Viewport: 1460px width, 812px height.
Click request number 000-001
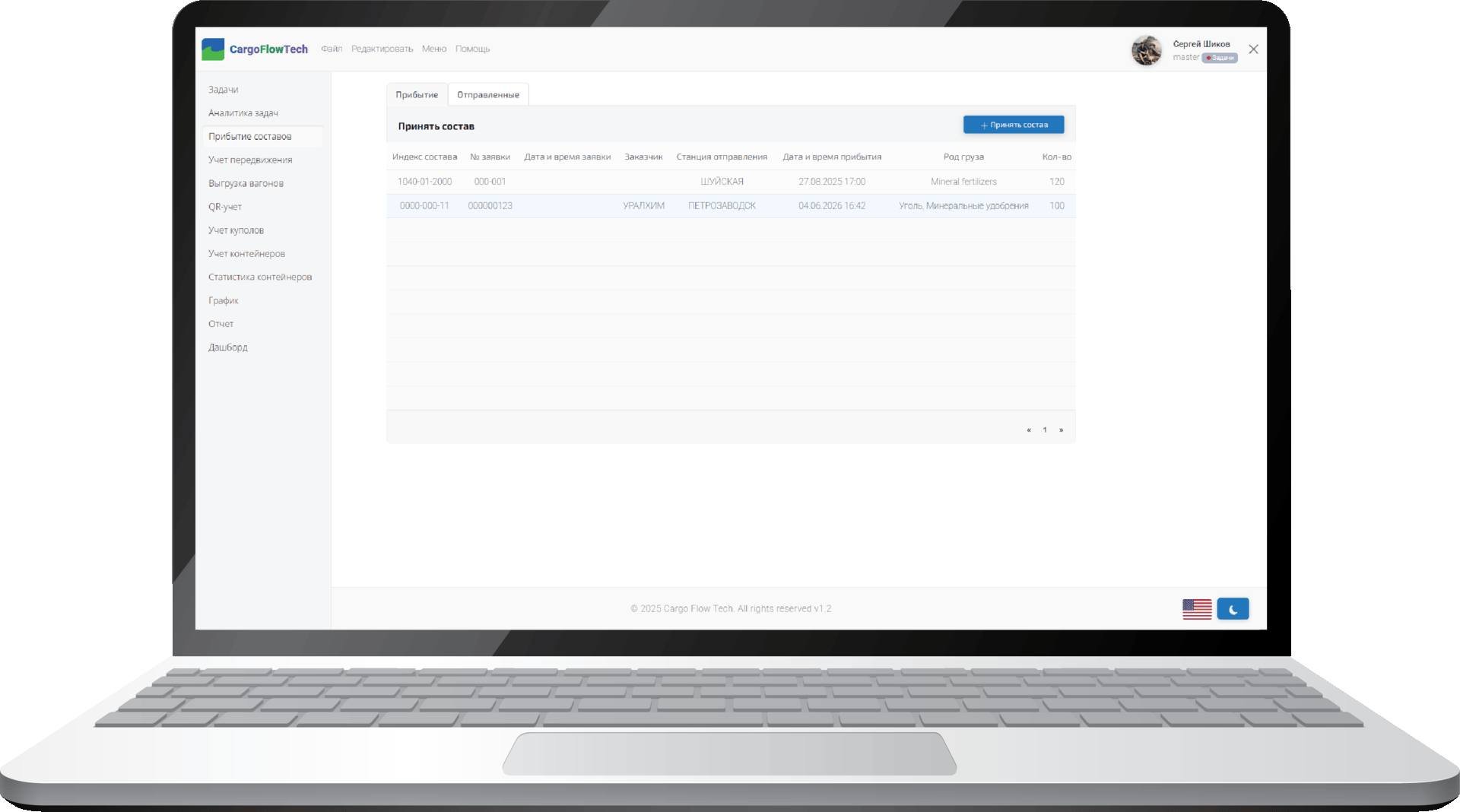(x=490, y=182)
